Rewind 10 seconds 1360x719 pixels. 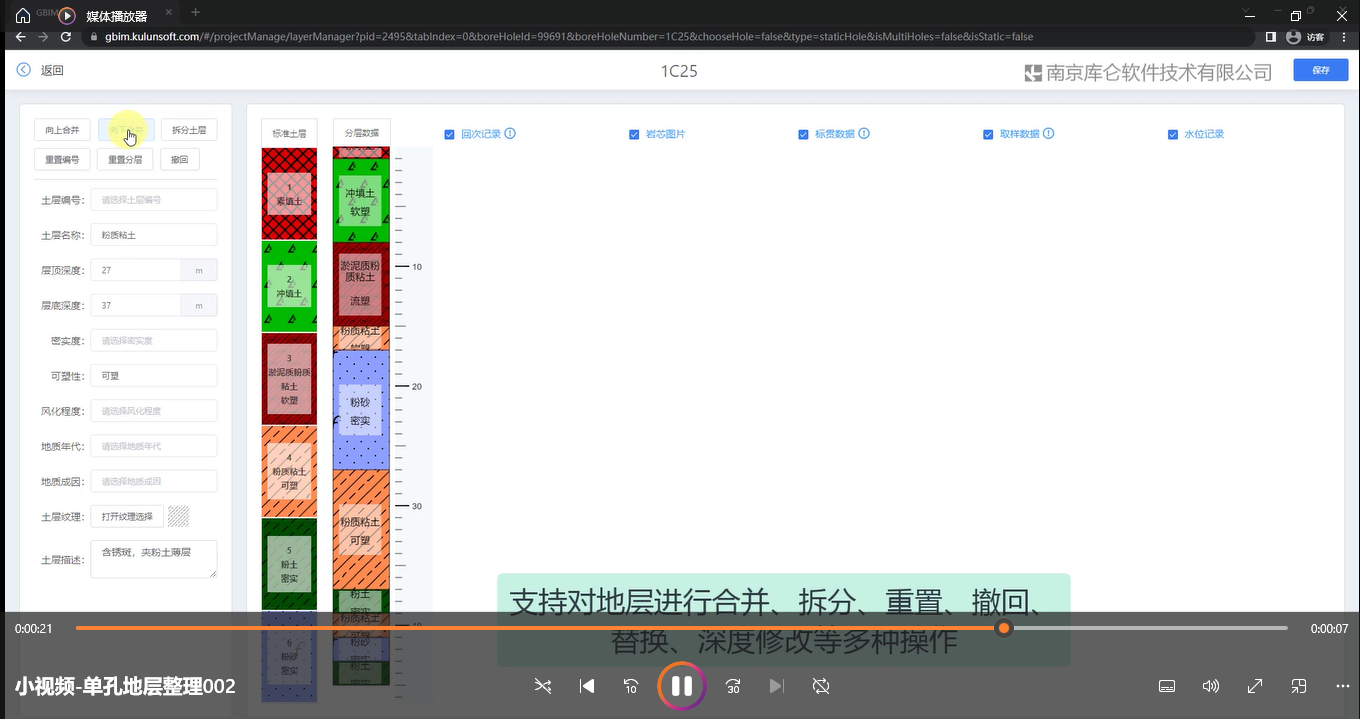click(x=631, y=686)
